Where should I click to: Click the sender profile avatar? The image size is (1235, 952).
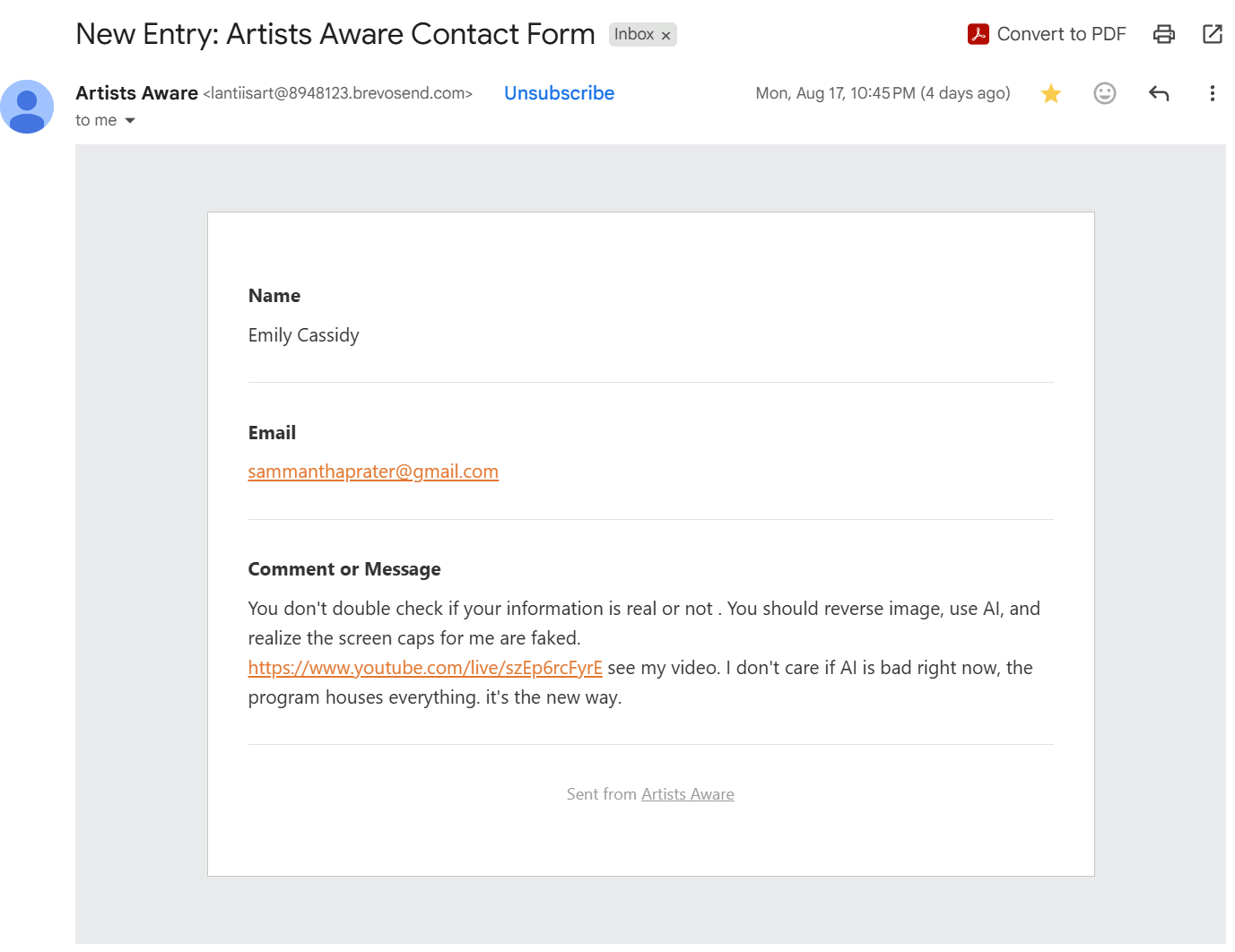point(27,107)
